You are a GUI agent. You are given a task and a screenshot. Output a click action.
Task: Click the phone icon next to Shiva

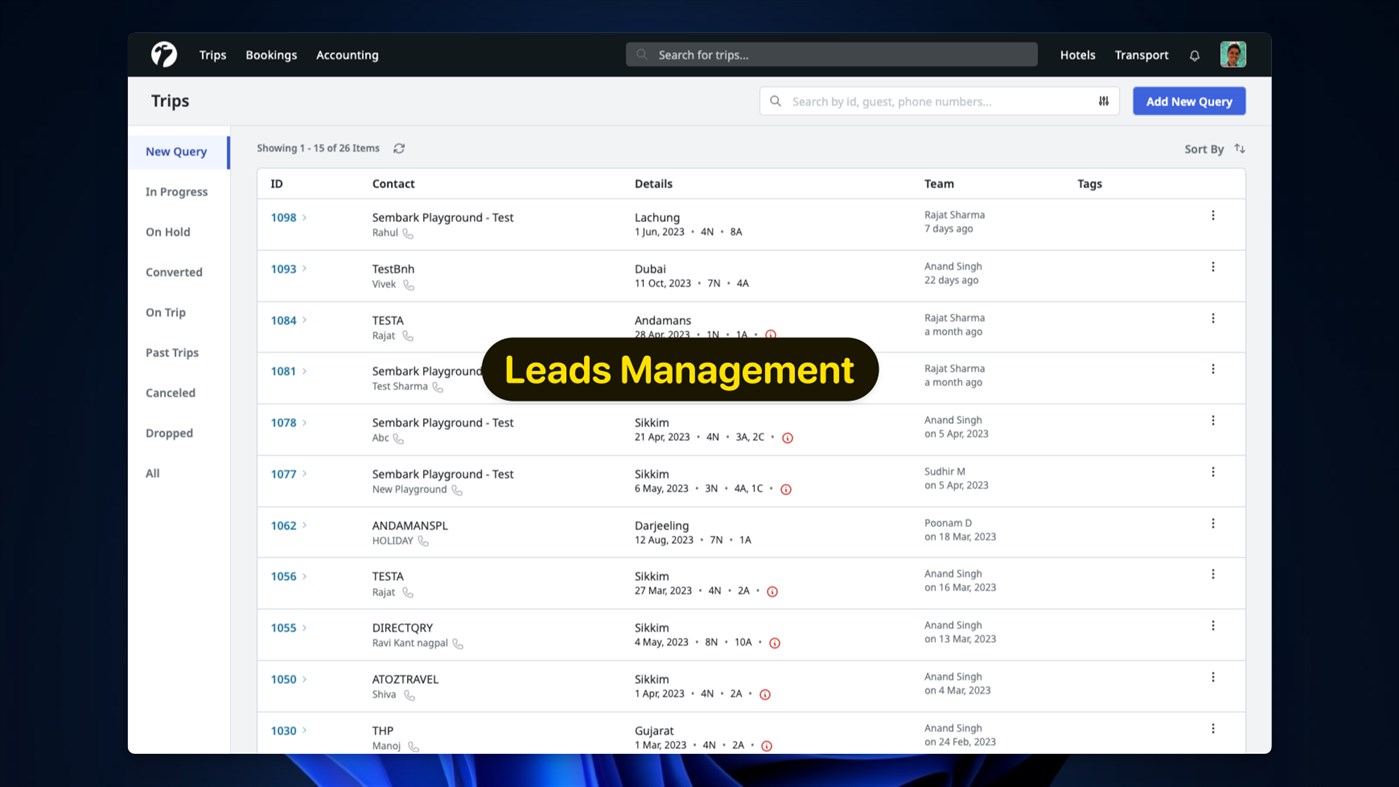(x=409, y=695)
